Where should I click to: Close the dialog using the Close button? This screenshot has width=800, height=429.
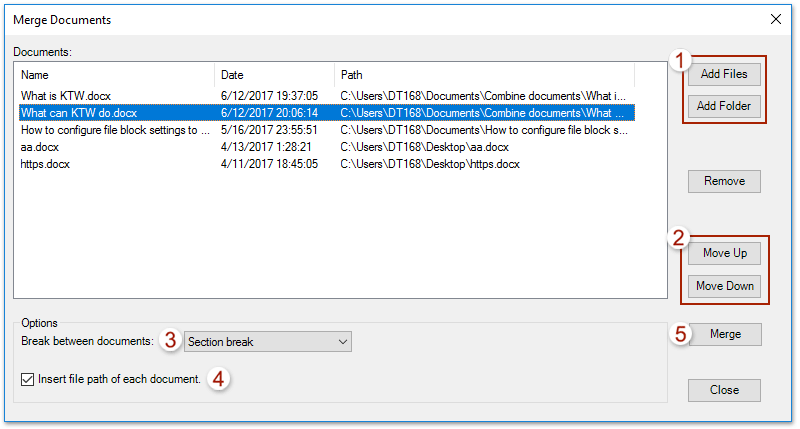pos(724,390)
